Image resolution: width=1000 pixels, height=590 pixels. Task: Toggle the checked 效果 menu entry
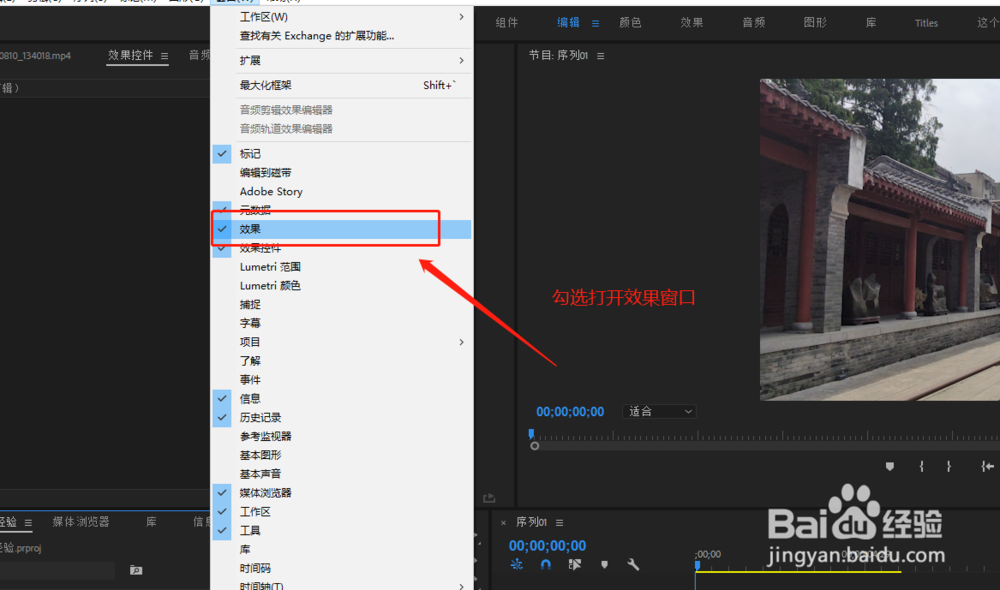click(x=341, y=229)
